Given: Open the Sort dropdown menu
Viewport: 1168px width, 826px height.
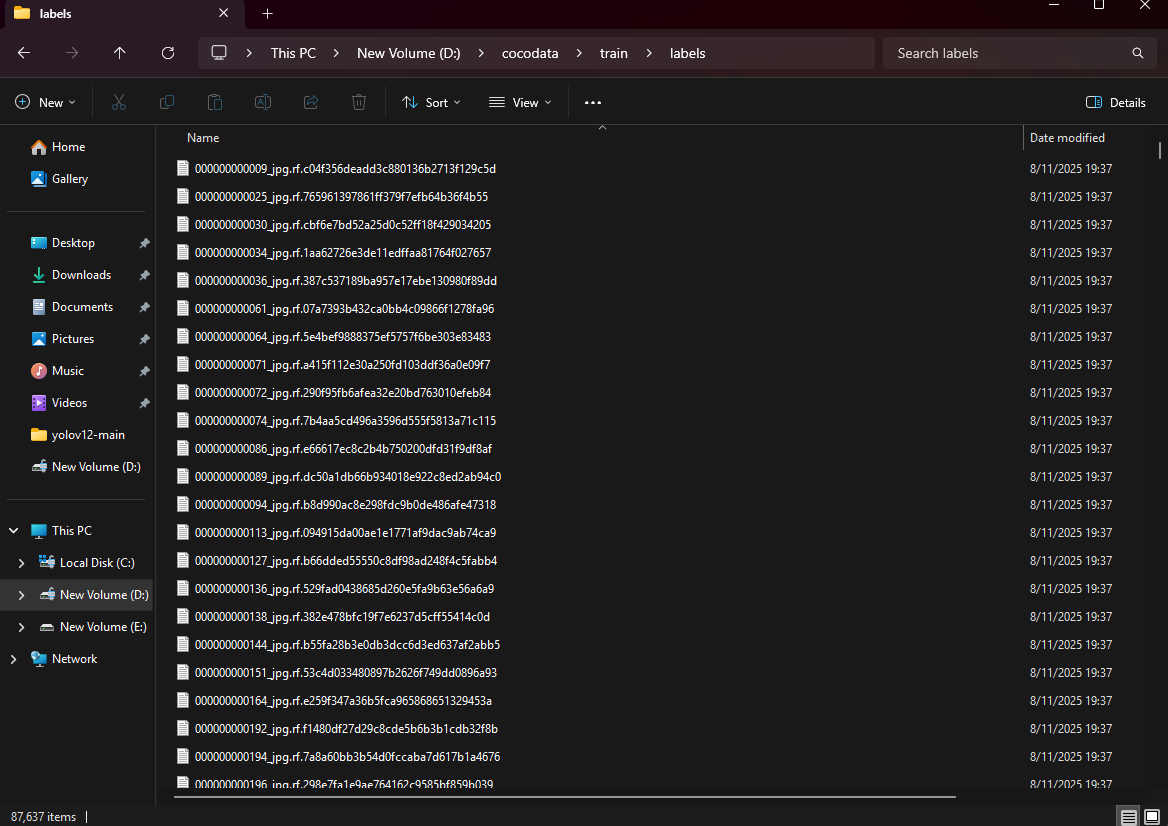Looking at the screenshot, I should (431, 103).
